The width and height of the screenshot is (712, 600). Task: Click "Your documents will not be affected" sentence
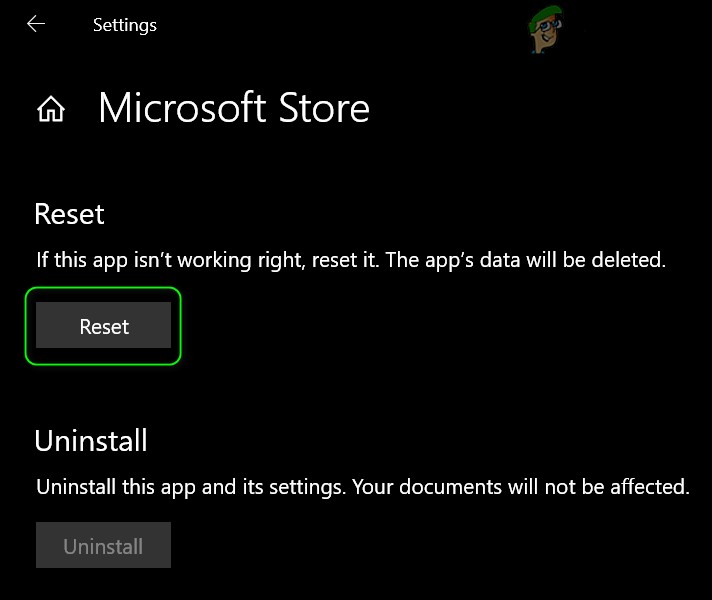coord(520,488)
